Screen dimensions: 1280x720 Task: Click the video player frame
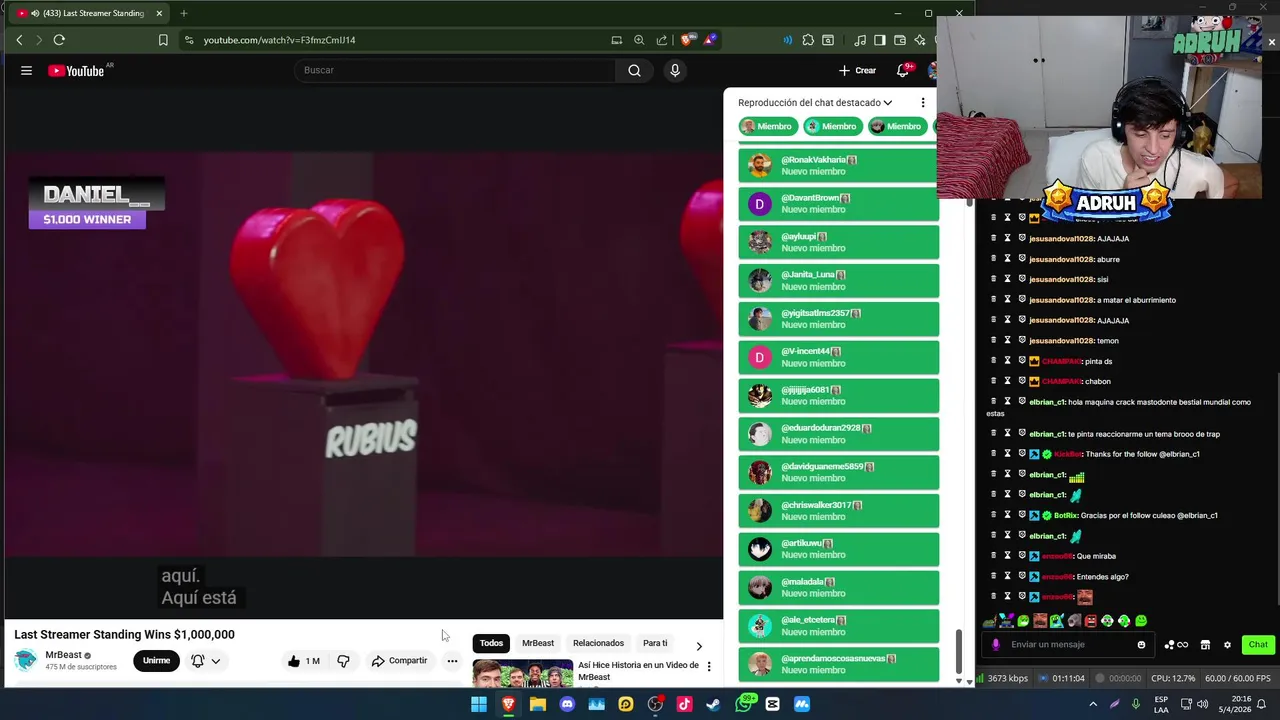(x=363, y=352)
